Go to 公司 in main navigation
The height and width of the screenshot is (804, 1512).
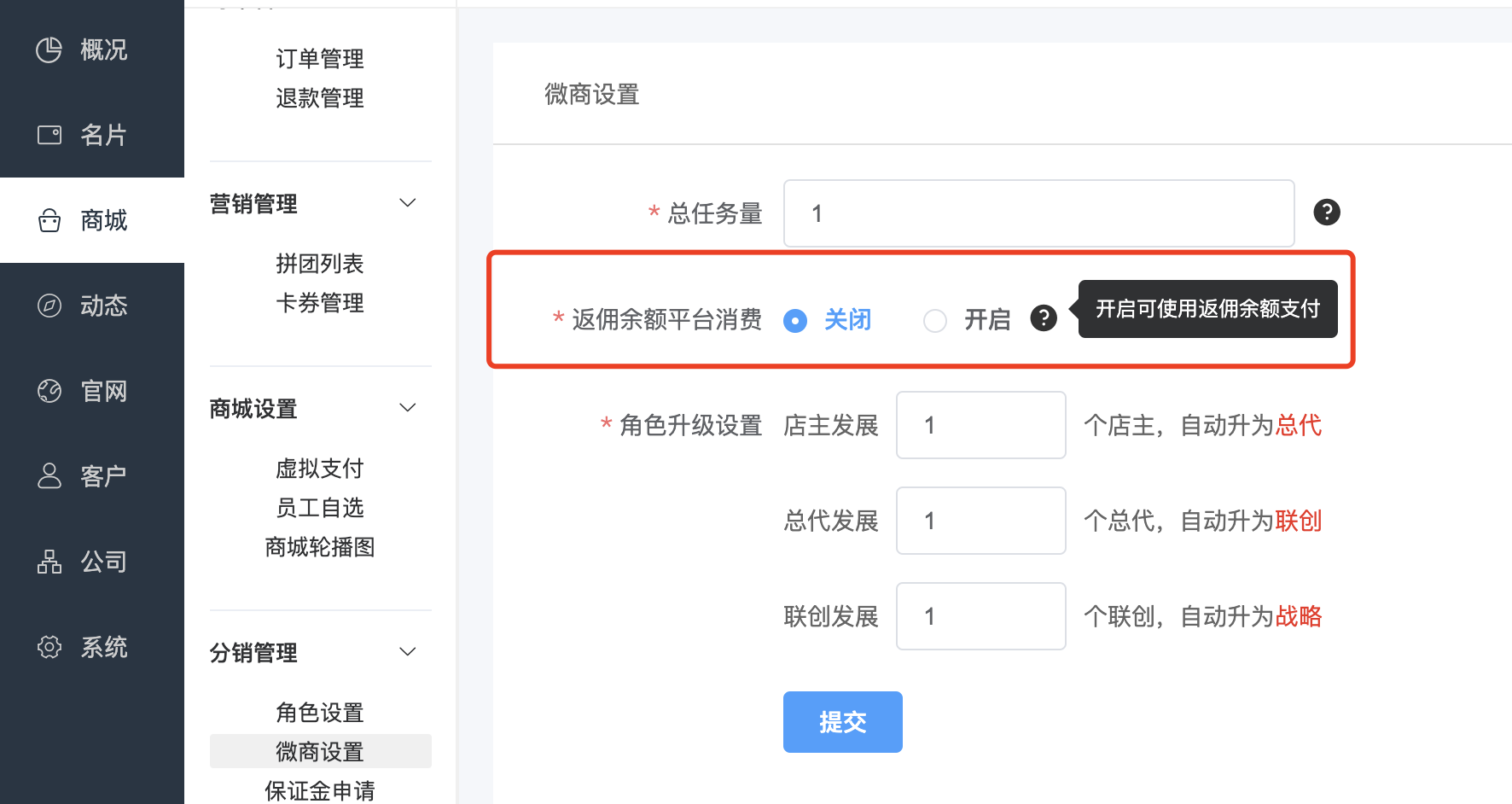point(92,562)
